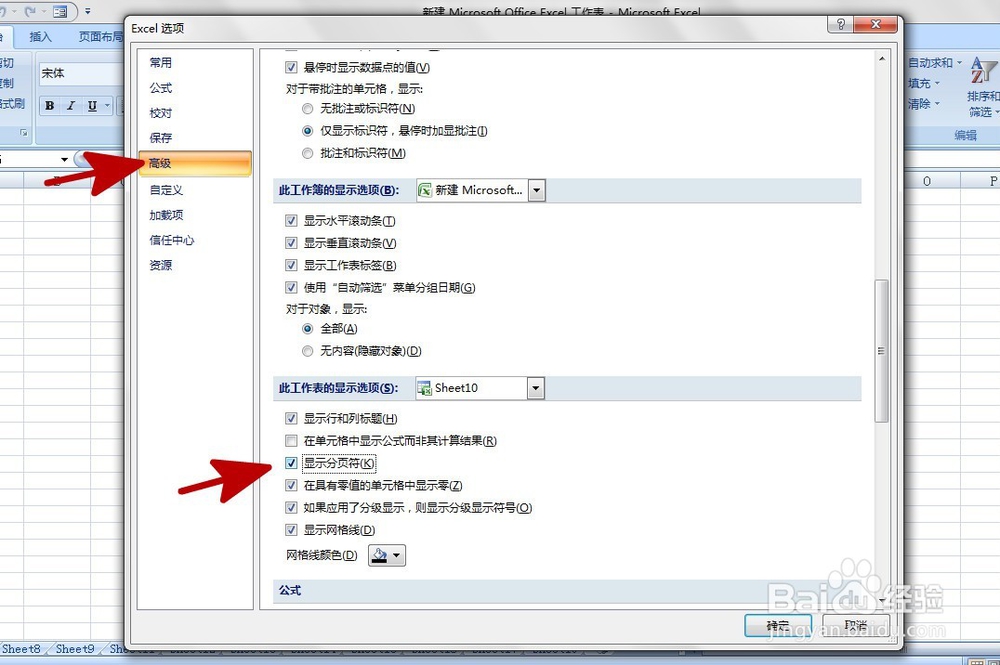The width and height of the screenshot is (1000, 665).
Task: Toggle 显示分页符 checkbox
Action: pos(291,463)
